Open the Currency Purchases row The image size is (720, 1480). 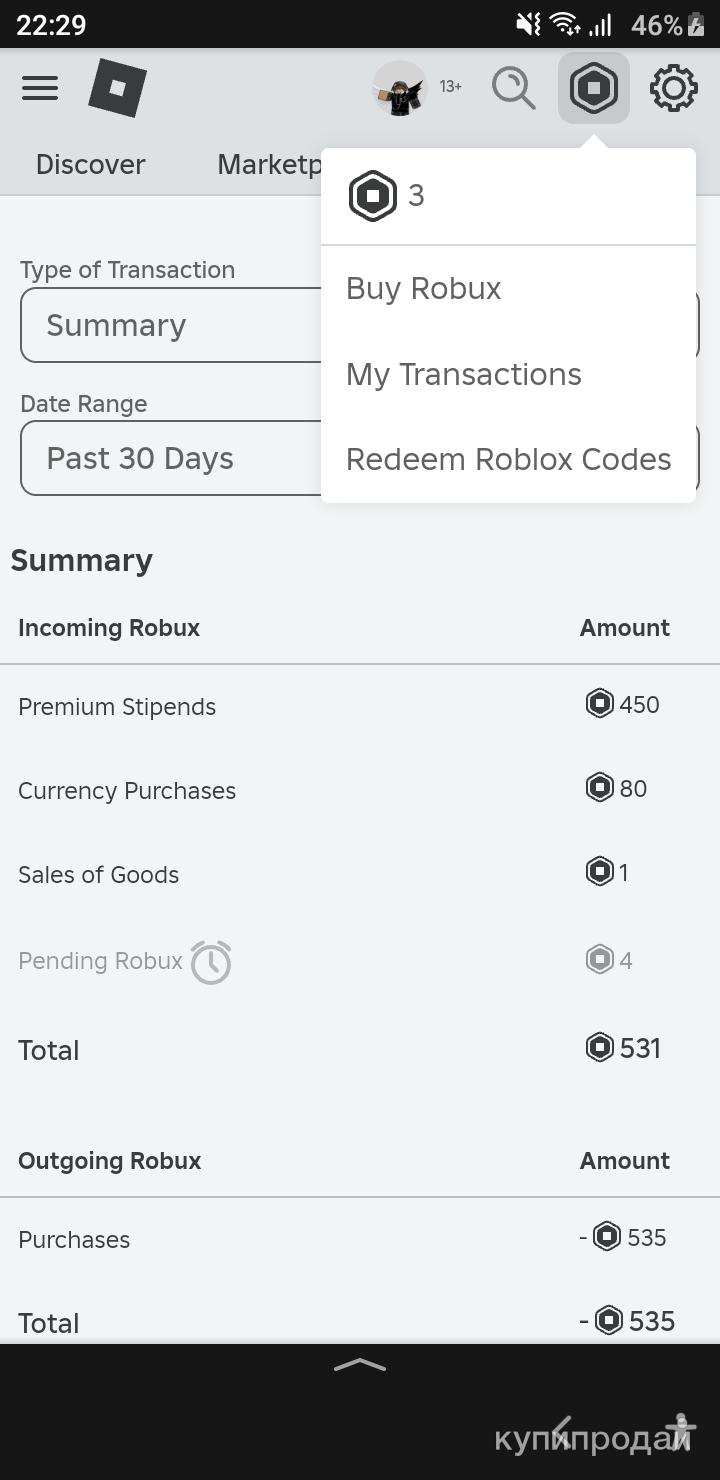[x=127, y=791]
